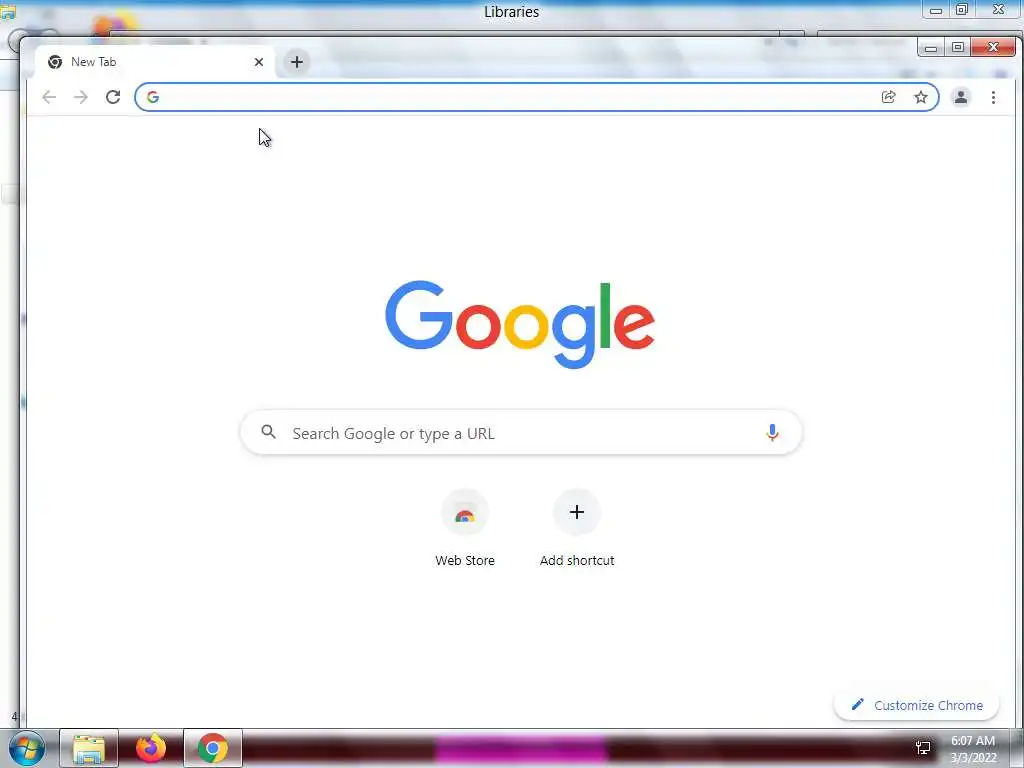1024x768 pixels.
Task: Go back using the back arrow
Action: 49,97
